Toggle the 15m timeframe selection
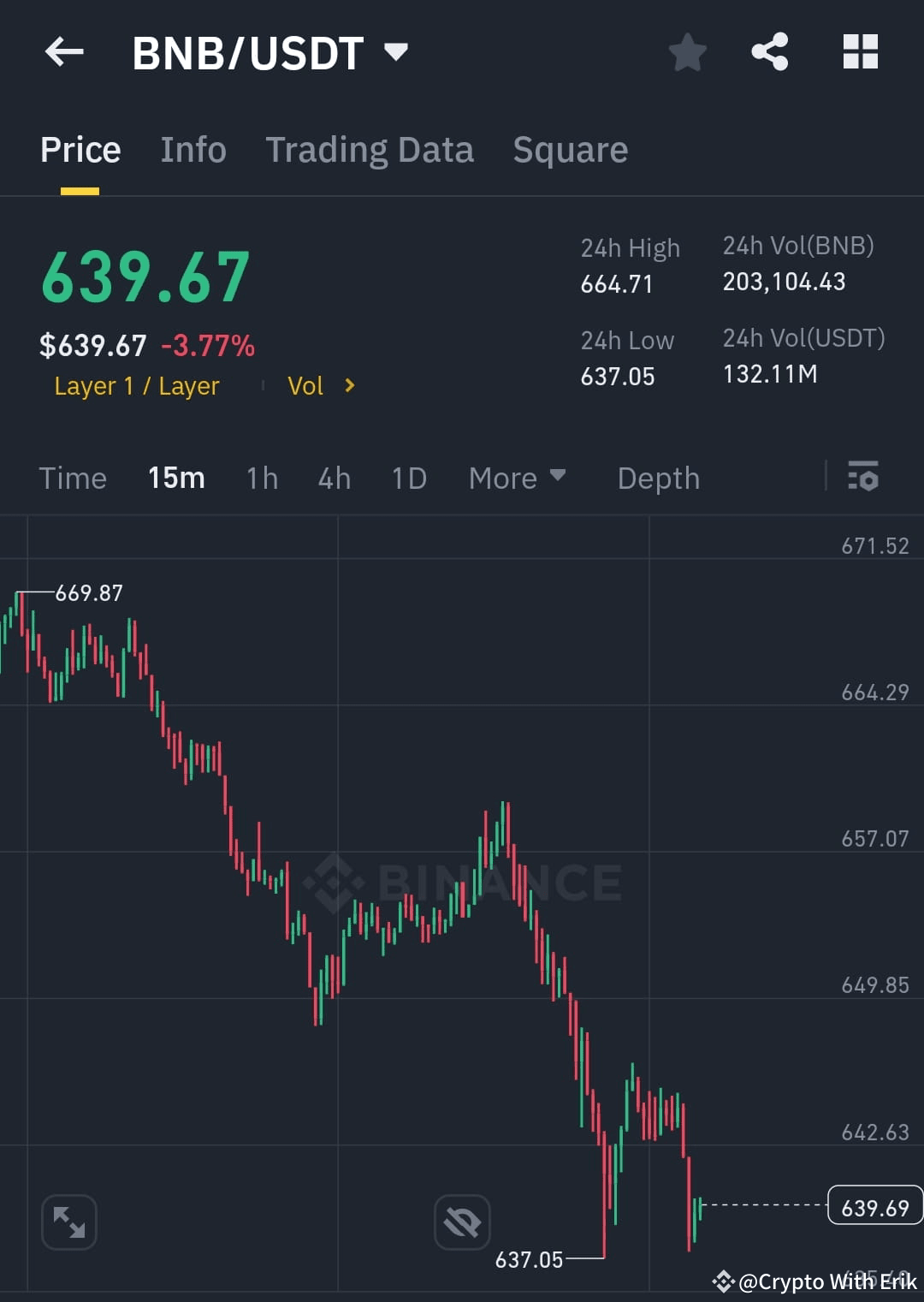The image size is (924, 1302). [175, 478]
